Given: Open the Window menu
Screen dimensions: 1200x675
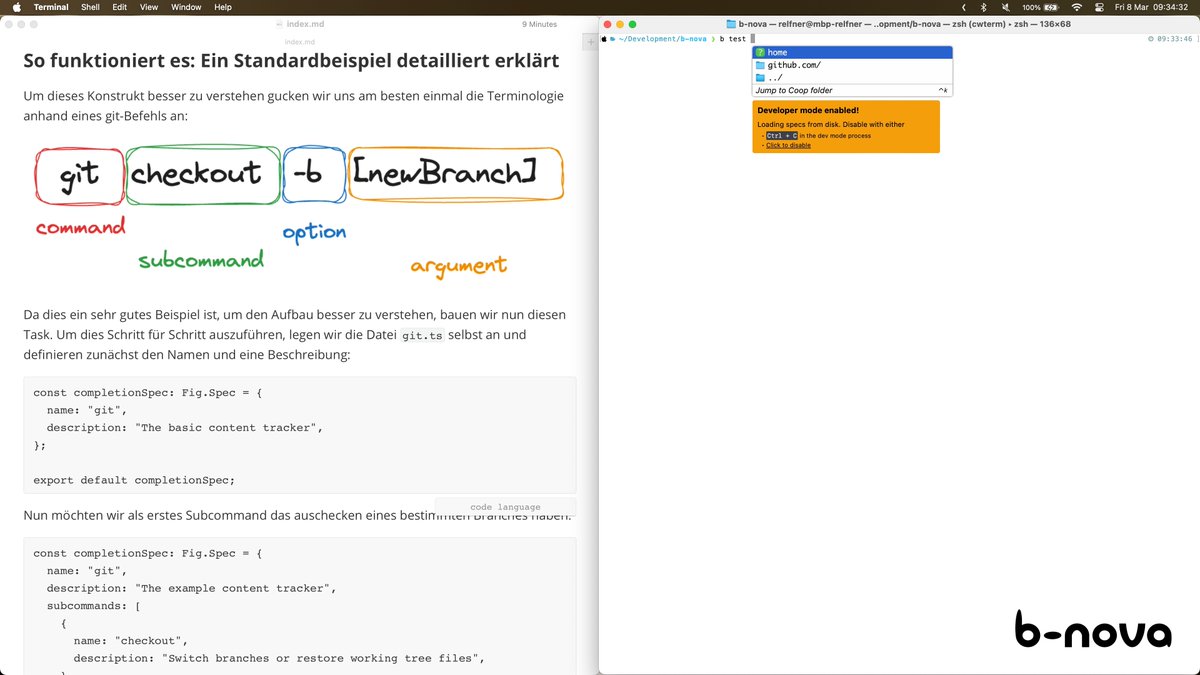Looking at the screenshot, I should tap(186, 7).
